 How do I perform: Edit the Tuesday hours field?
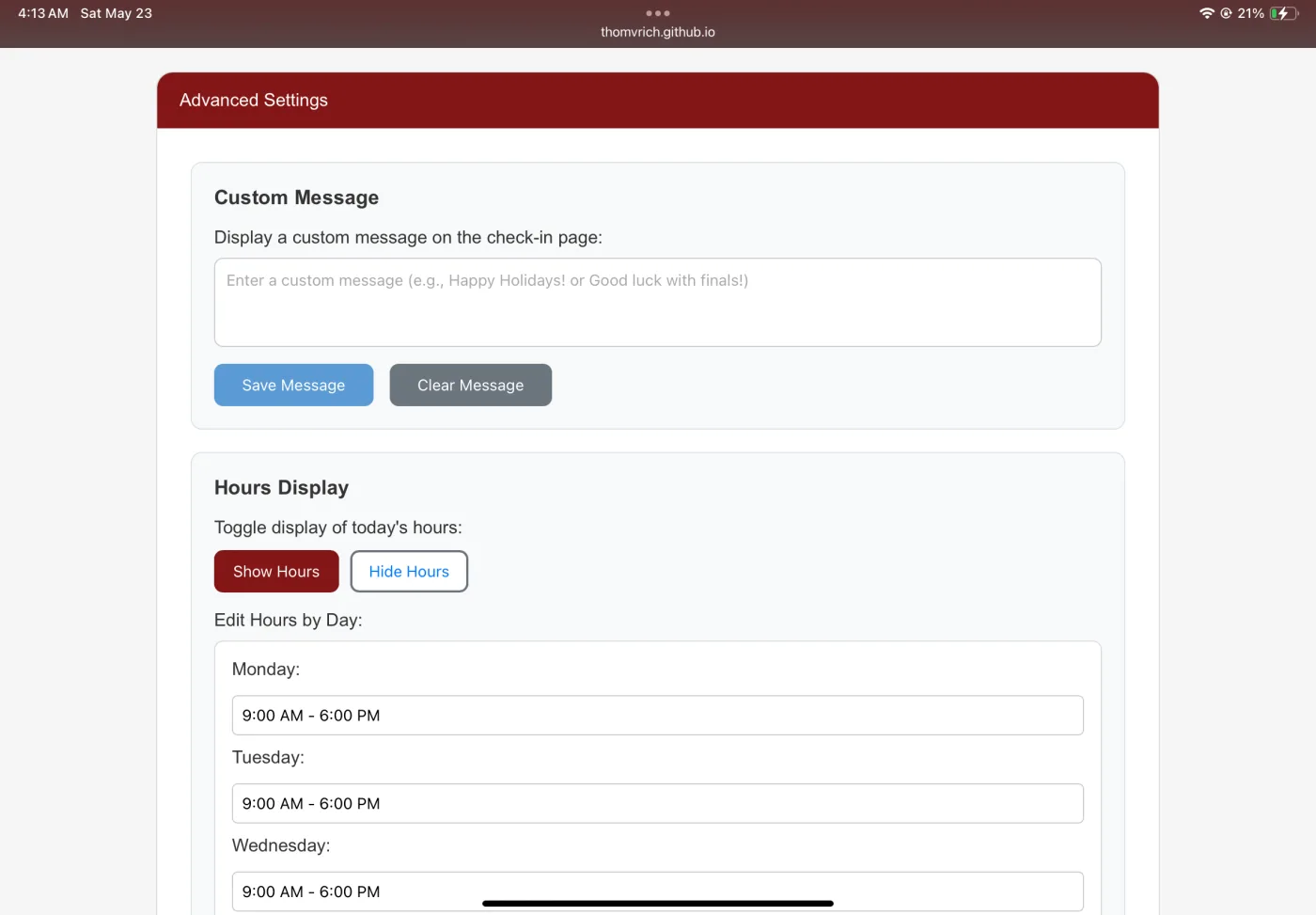click(658, 803)
